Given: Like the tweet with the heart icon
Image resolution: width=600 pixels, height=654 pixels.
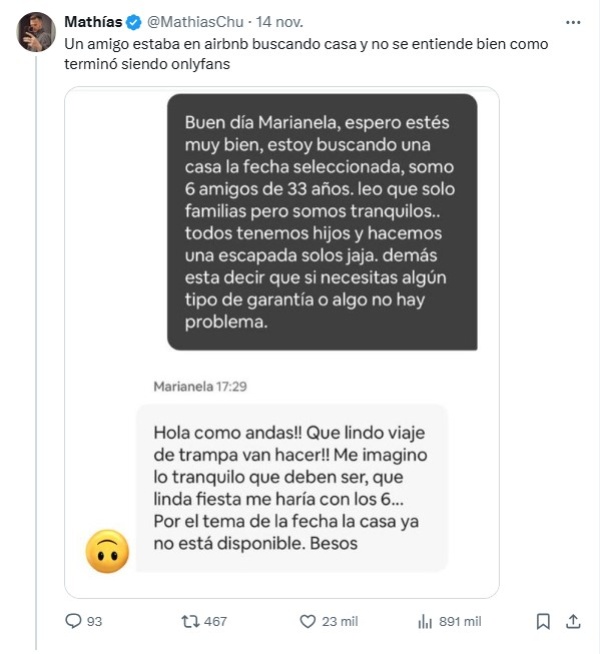Looking at the screenshot, I should pyautogui.click(x=309, y=621).
